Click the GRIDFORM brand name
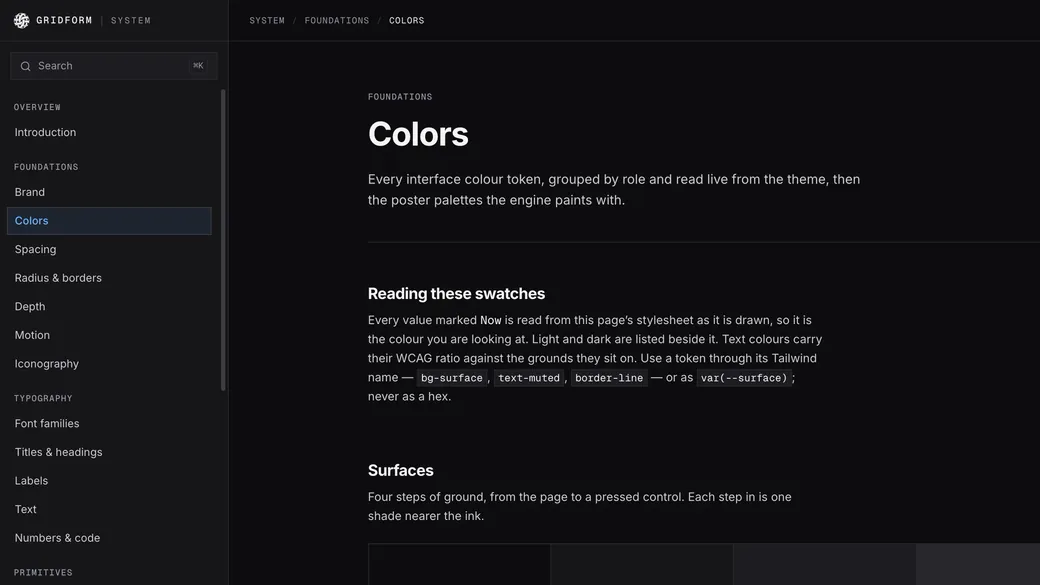The image size is (1040, 585). tap(64, 21)
